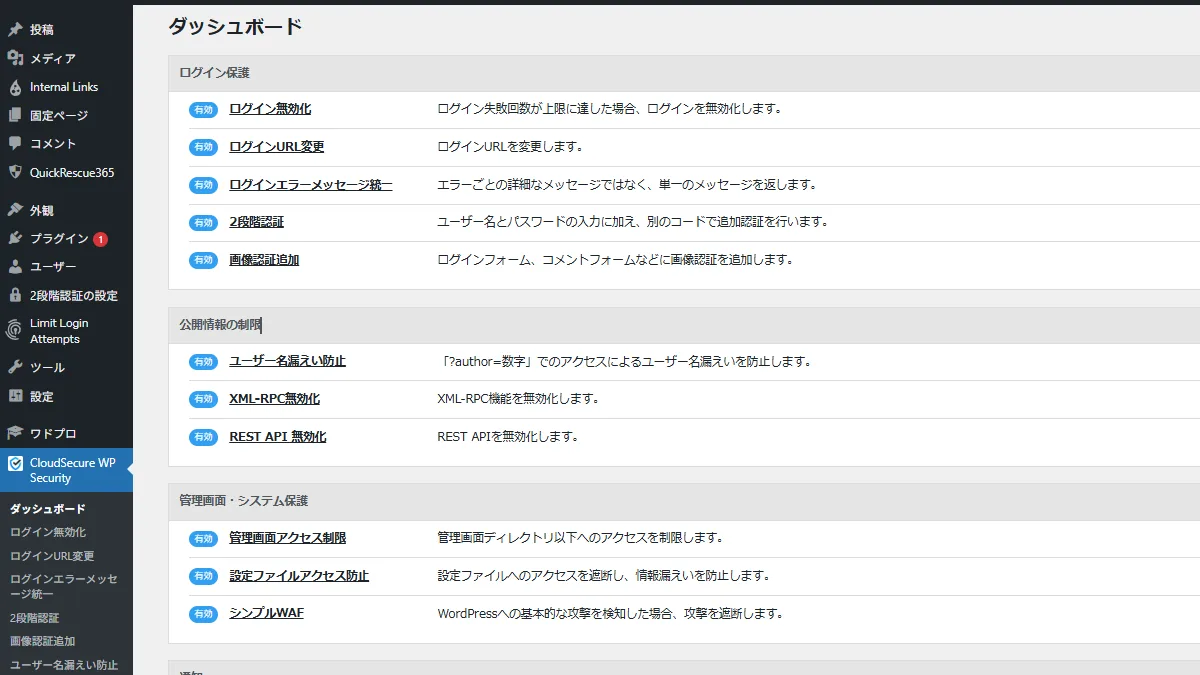Open the ユーザー名漏えい防止 dashboard link

tap(287, 361)
